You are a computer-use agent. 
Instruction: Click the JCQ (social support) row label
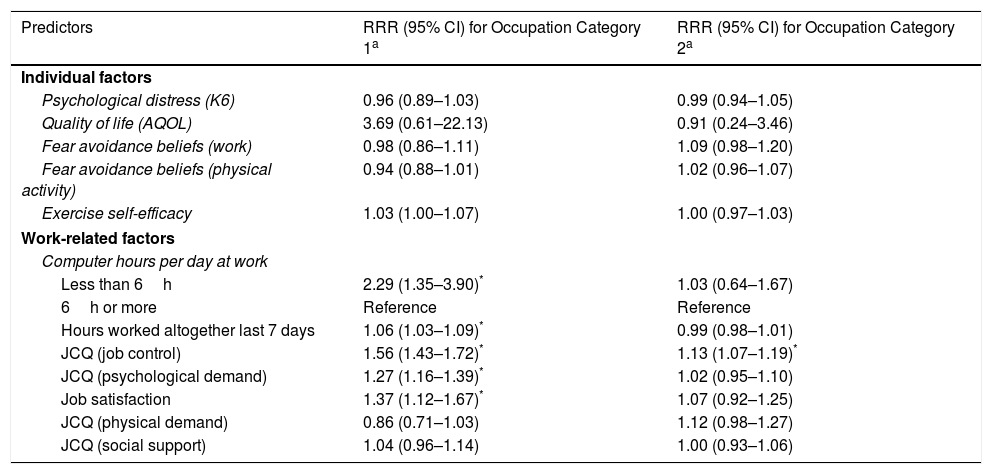[132, 445]
